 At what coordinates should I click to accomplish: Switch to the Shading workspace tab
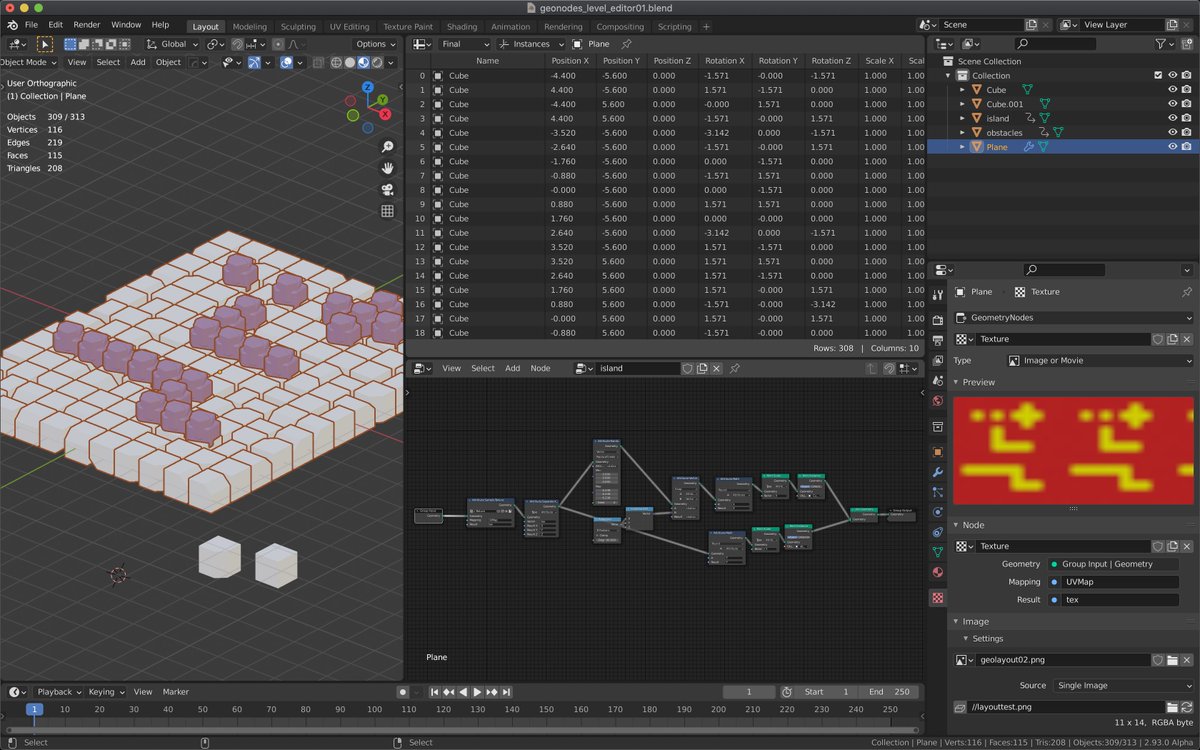(461, 27)
